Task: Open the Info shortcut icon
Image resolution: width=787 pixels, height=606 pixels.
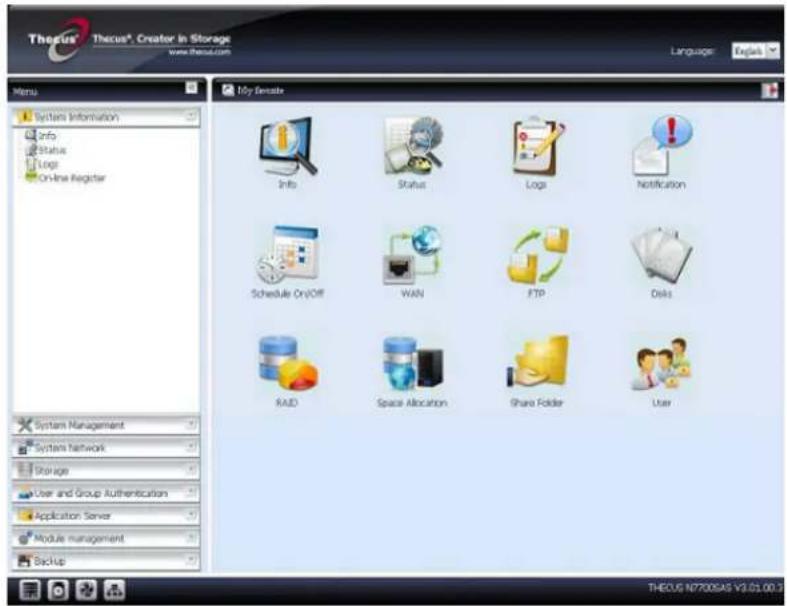Action: [x=288, y=147]
